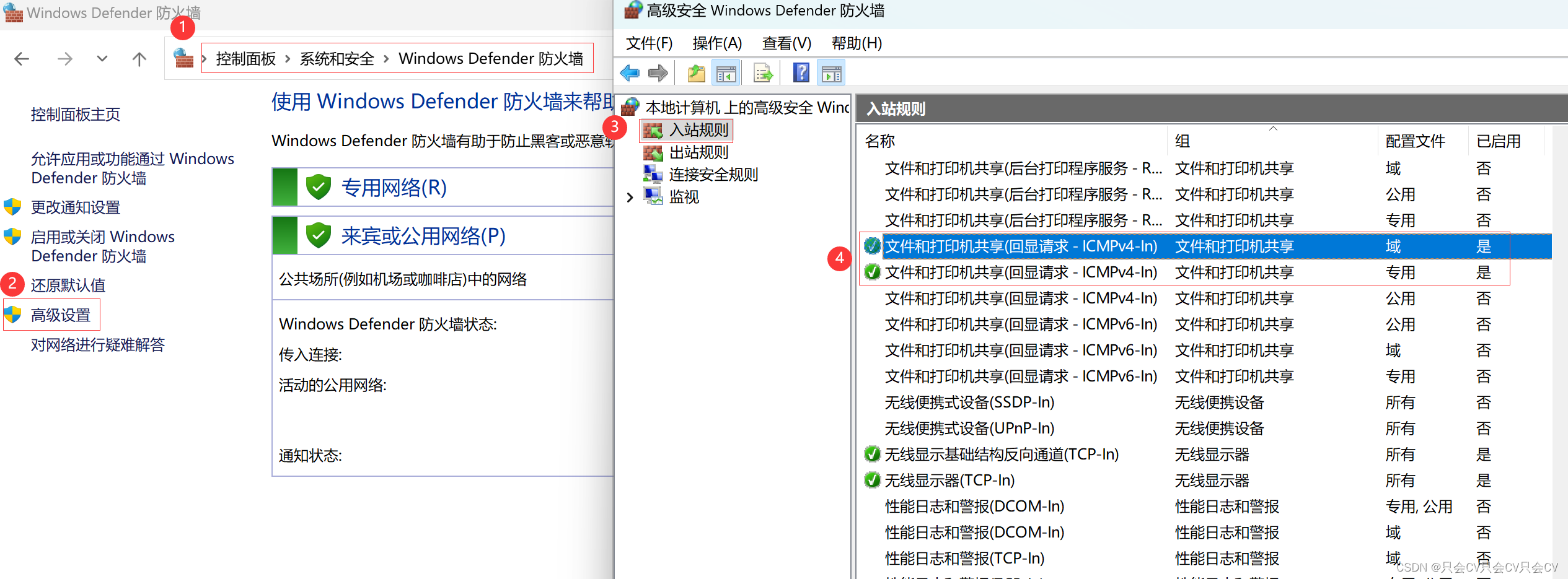Image resolution: width=1568 pixels, height=579 pixels.
Task: Open the 操作(A) menu
Action: tap(717, 43)
